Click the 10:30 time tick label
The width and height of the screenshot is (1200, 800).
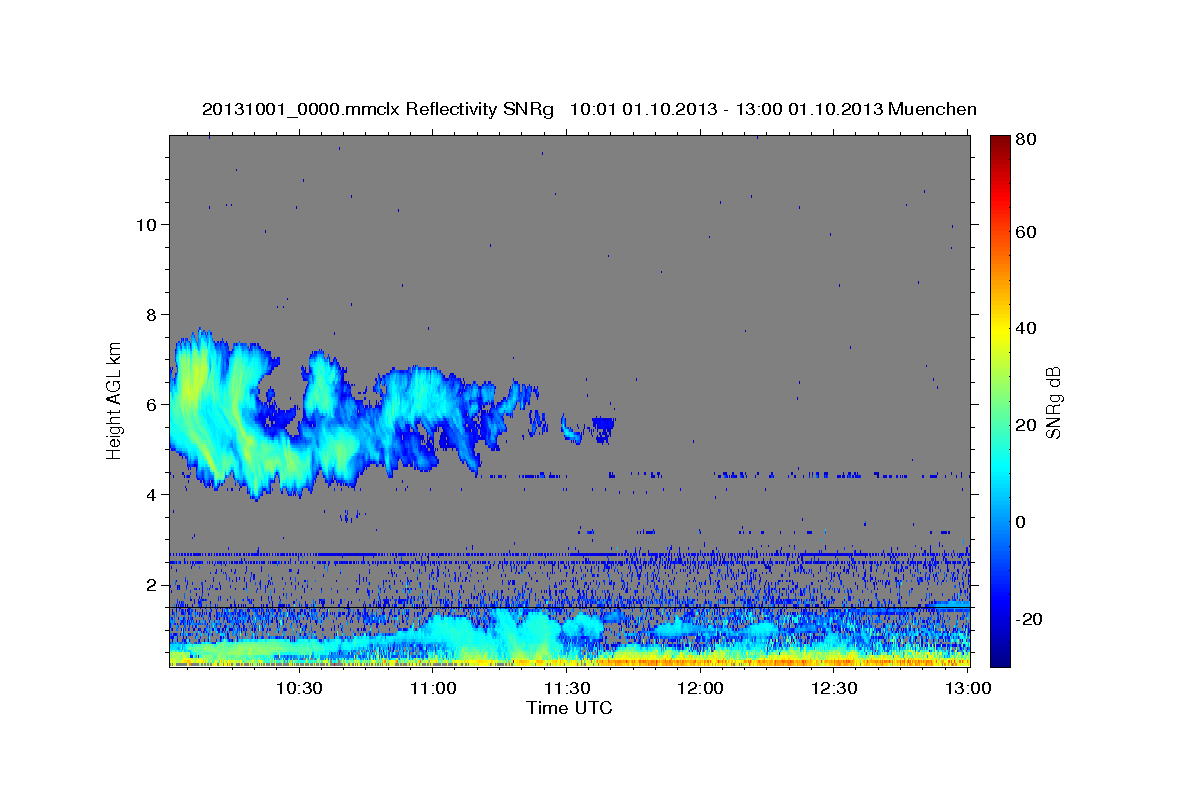[299, 688]
